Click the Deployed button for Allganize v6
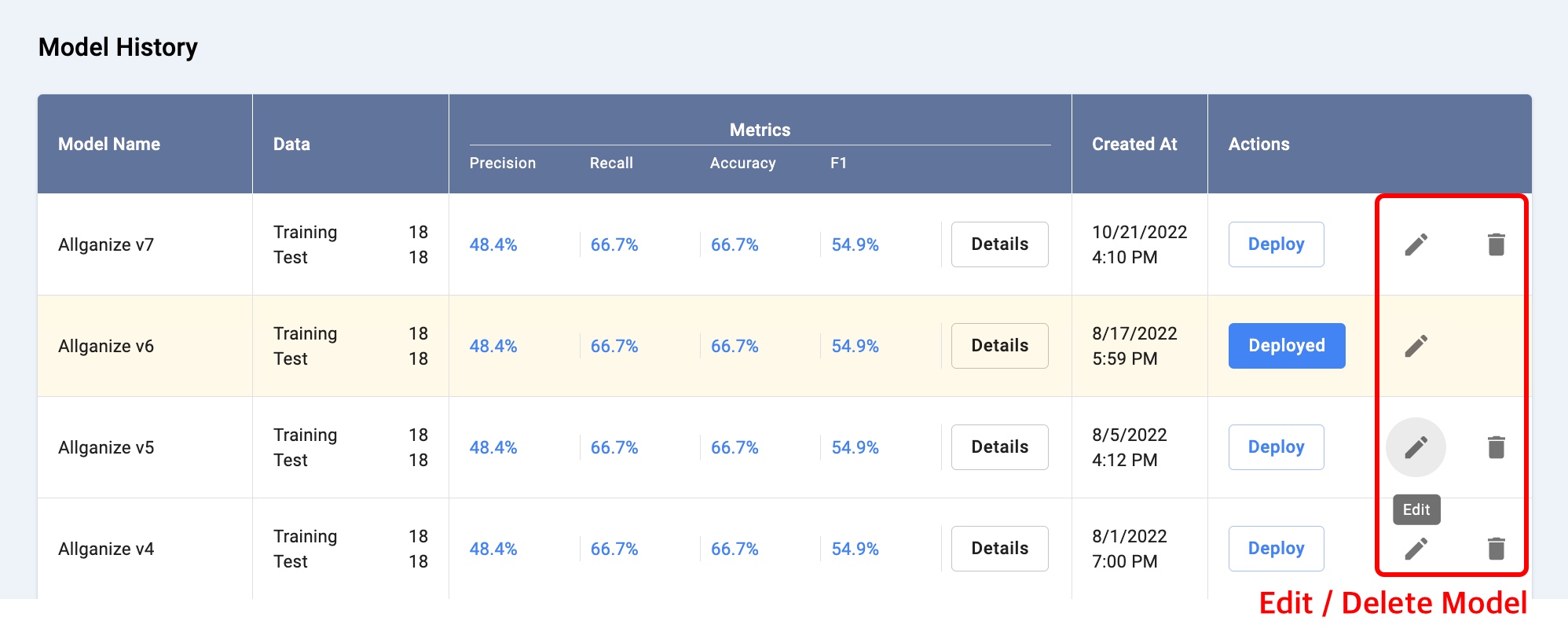 point(1286,346)
